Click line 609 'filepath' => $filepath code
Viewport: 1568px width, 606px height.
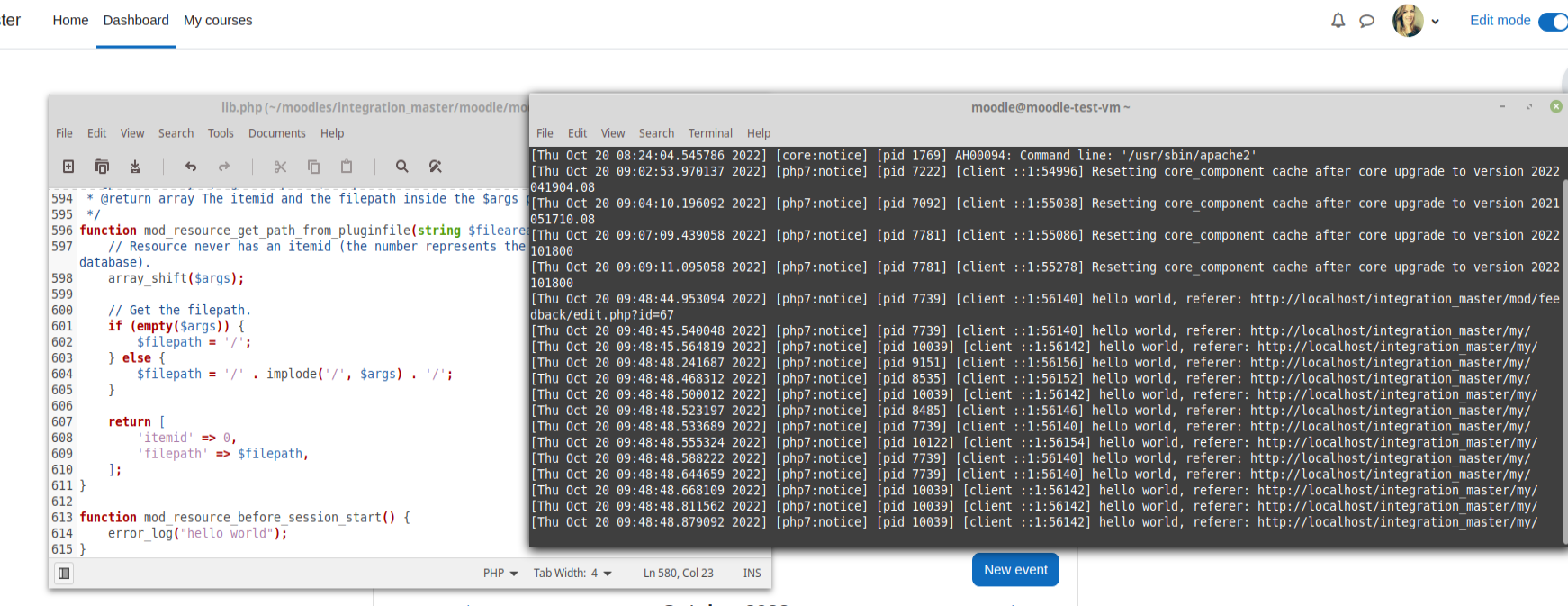click(223, 454)
